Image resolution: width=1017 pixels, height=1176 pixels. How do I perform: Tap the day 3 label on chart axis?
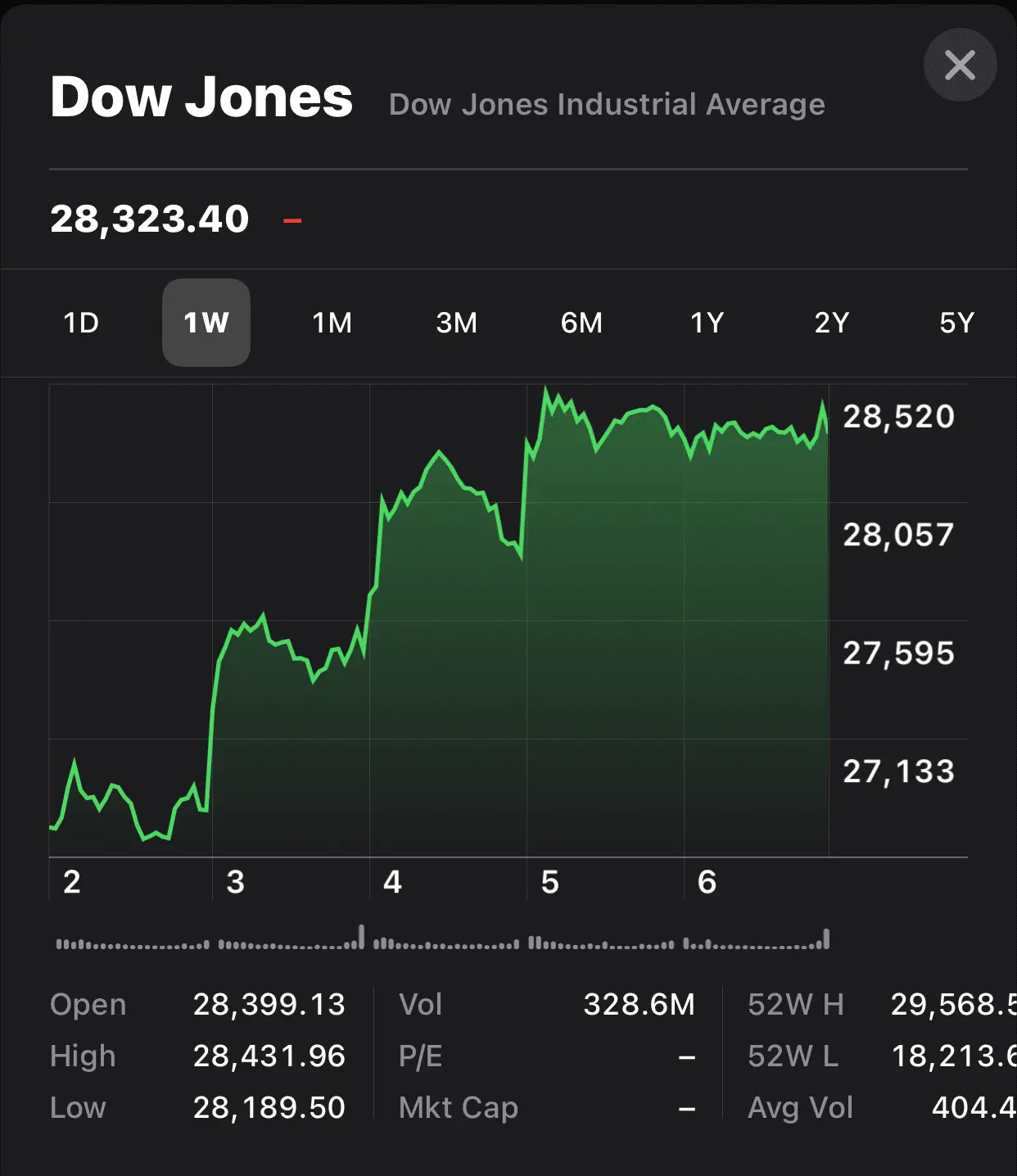(235, 882)
